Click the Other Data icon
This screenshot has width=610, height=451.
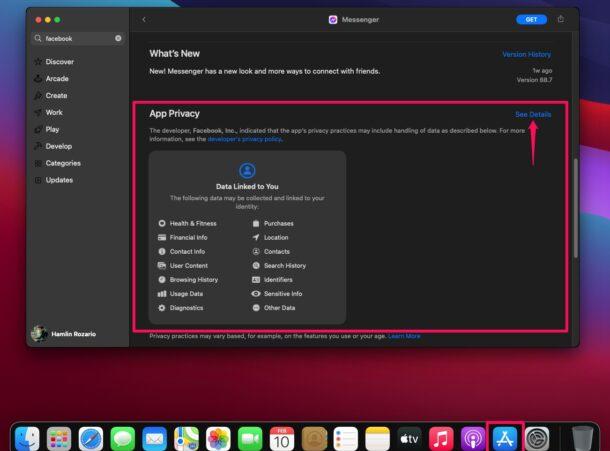(256, 308)
